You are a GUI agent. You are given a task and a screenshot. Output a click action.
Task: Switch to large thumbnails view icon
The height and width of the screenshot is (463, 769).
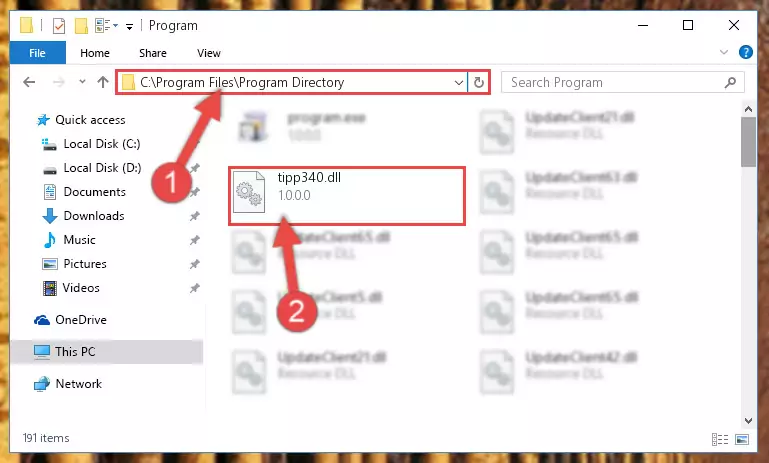[742, 439]
